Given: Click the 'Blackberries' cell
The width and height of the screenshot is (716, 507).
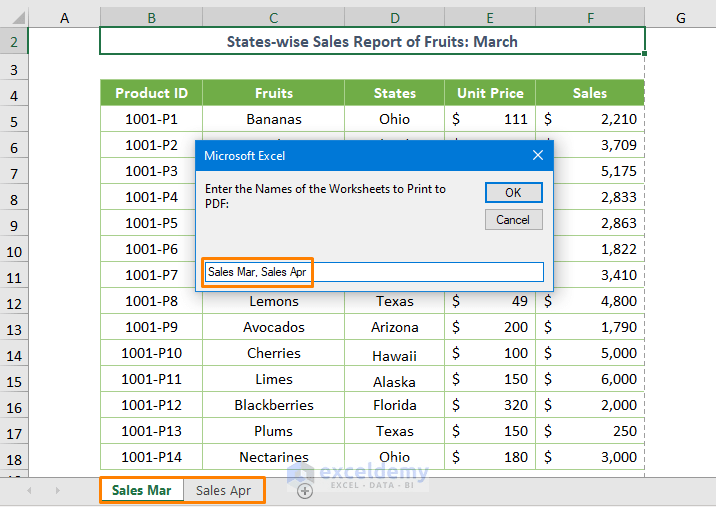Looking at the screenshot, I should [274, 405].
